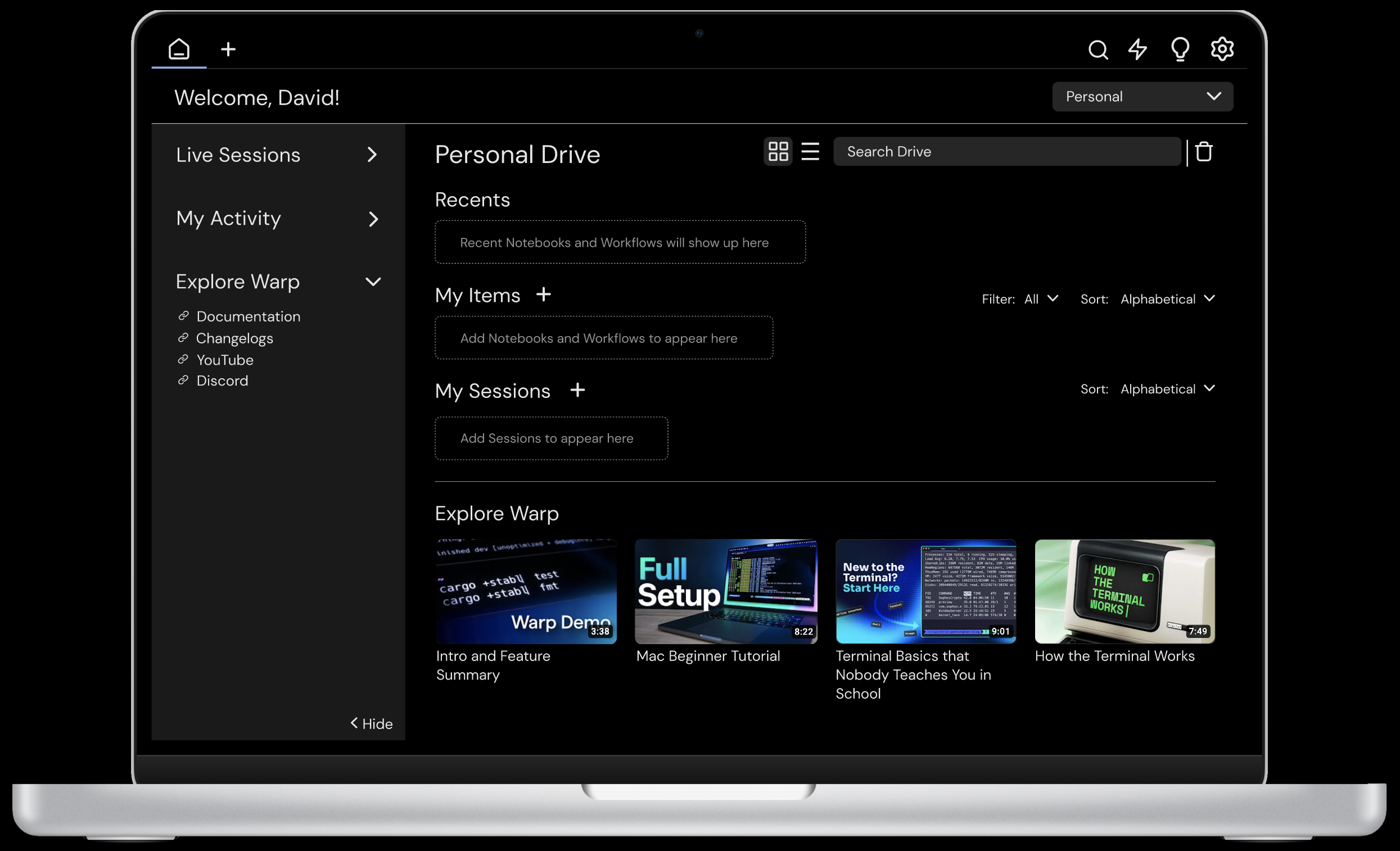This screenshot has height=851, width=1400.
Task: Click 'Terminal Basics that Nobody Teaches' title
Action: pos(914,675)
